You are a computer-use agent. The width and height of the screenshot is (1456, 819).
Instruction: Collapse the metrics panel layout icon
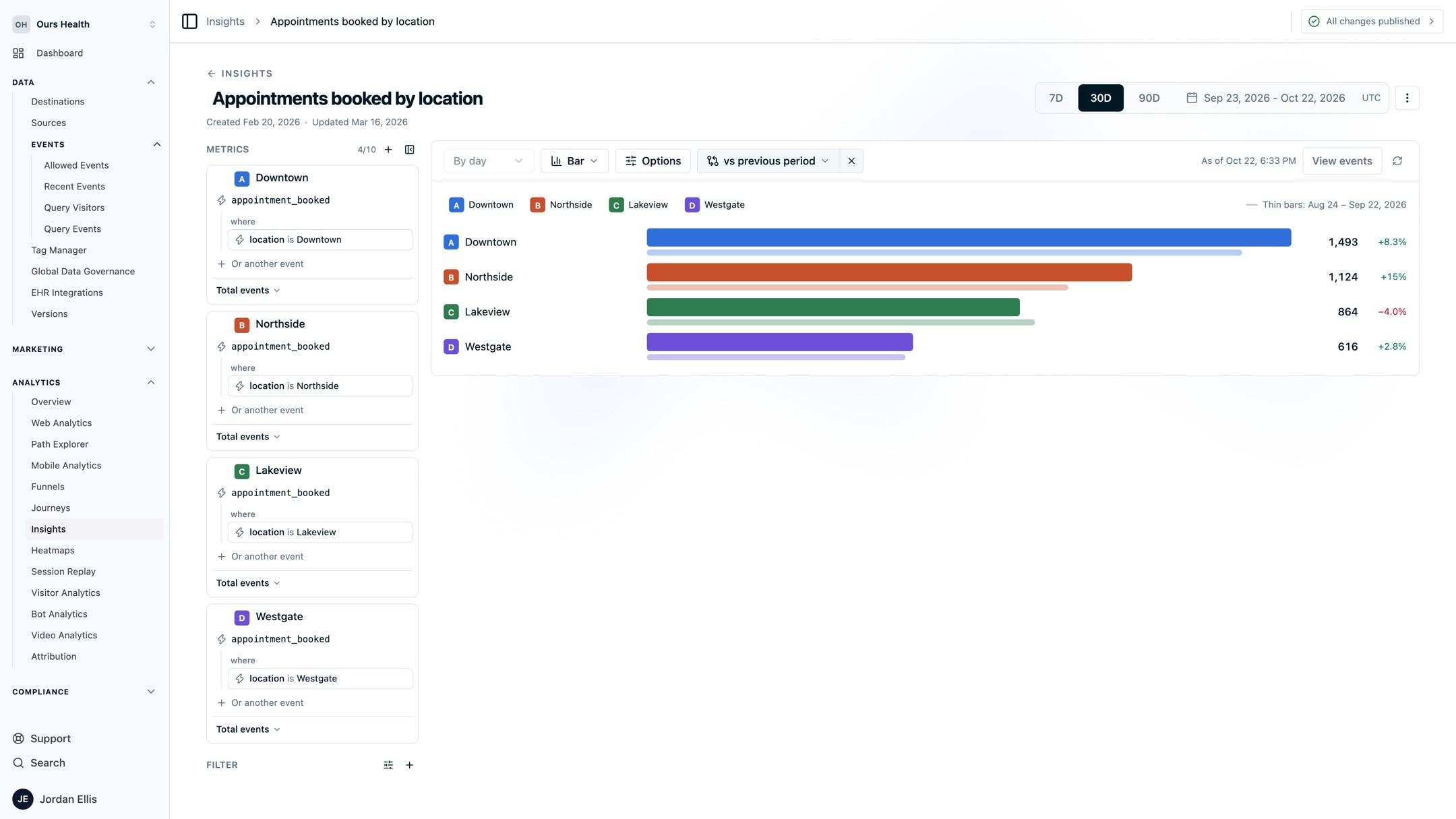coord(409,150)
